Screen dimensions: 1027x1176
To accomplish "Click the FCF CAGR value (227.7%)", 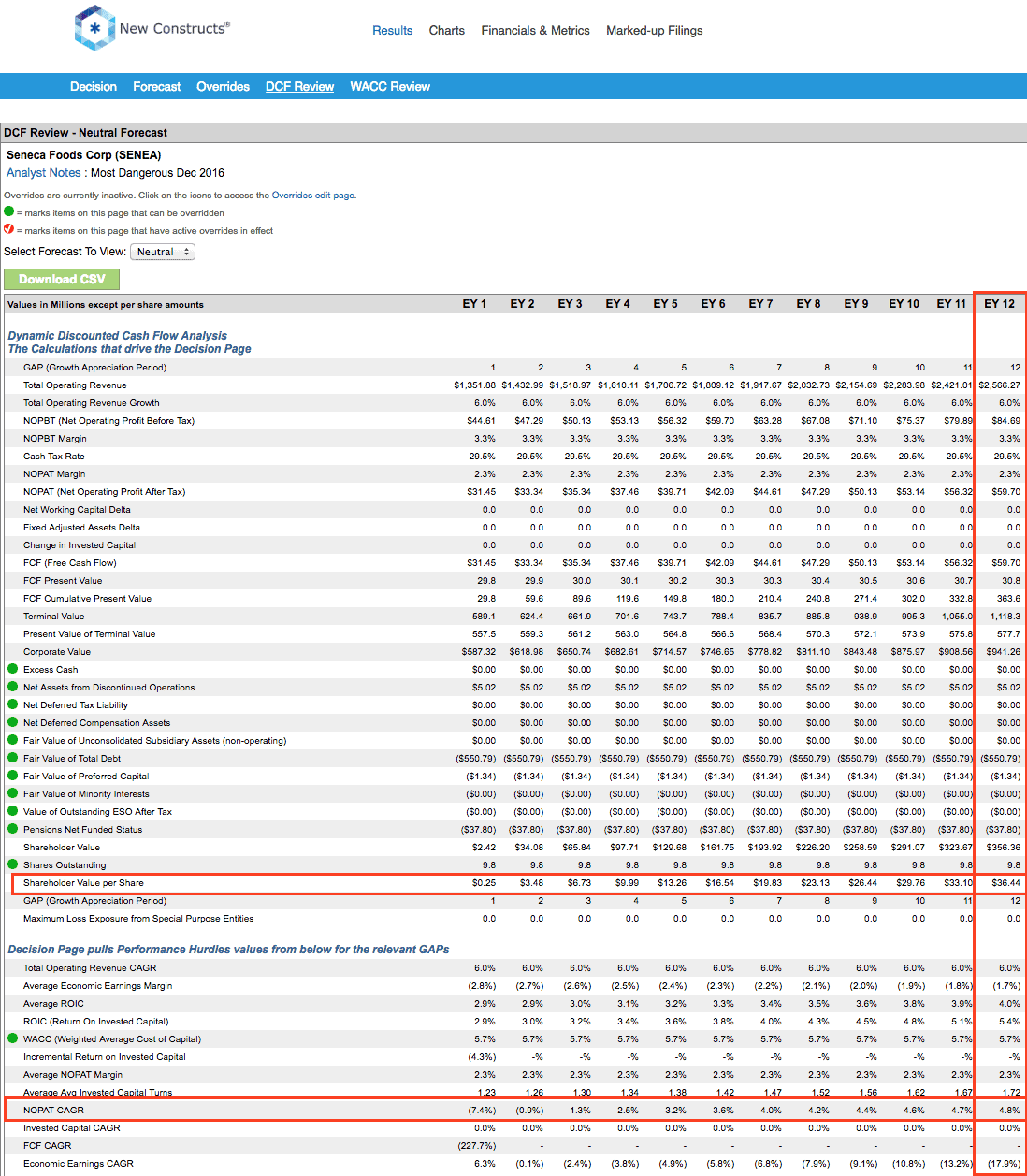I will (x=477, y=1146).
